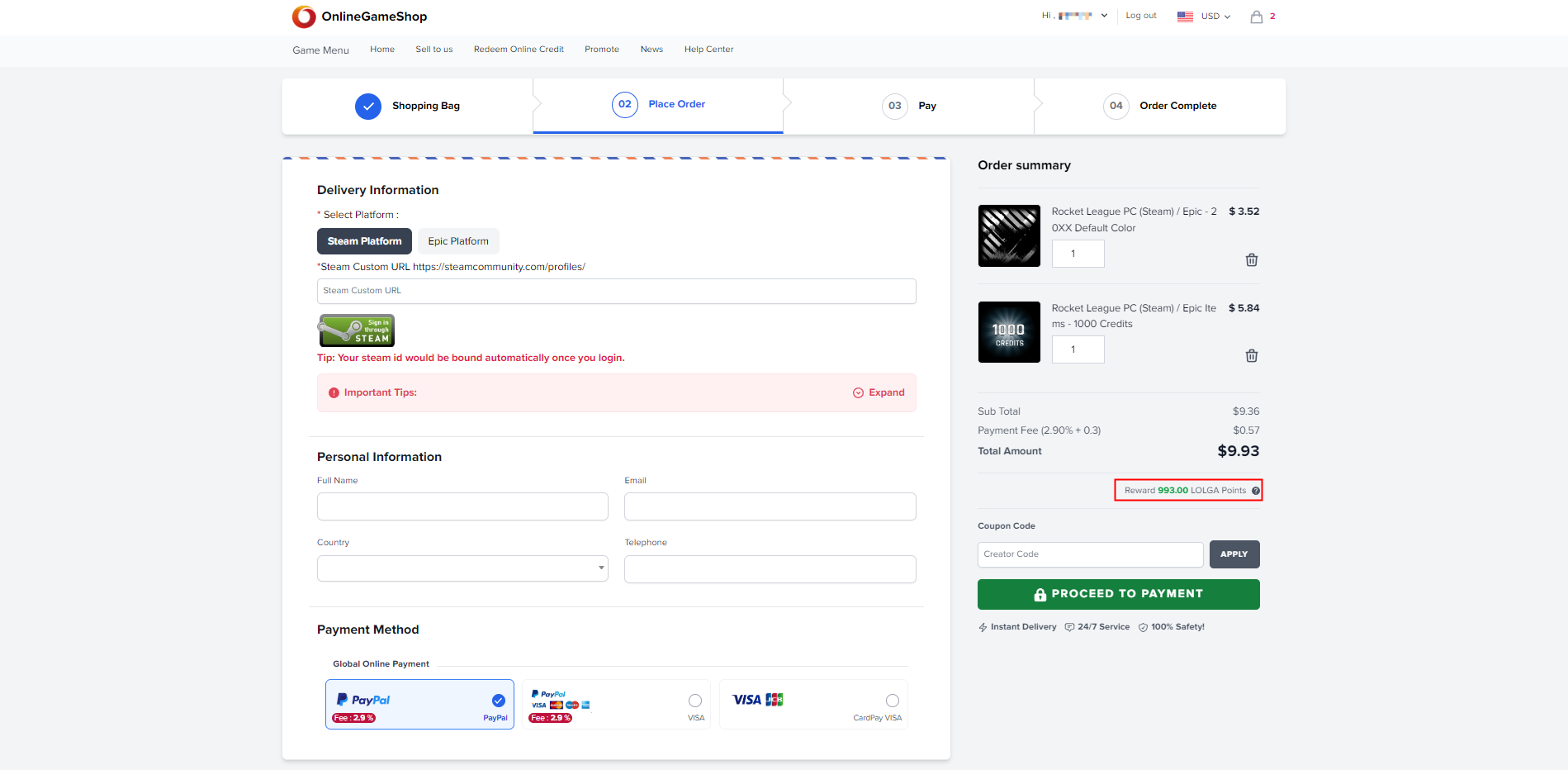Select Steam Platform option
This screenshot has height=770, width=1568.
pos(364,241)
